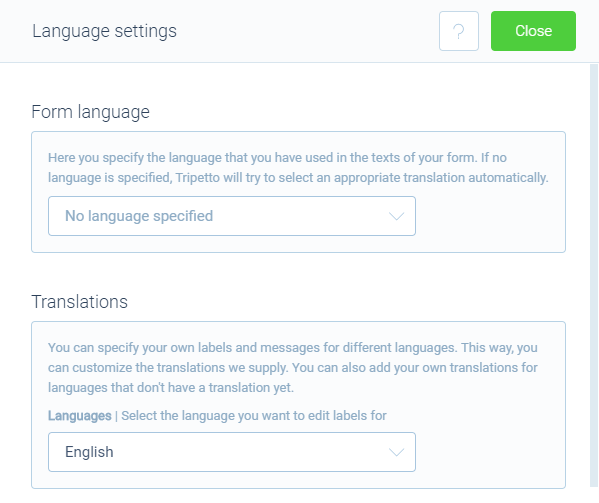599x503 pixels.
Task: Click the vertical scrollbar on the right
Action: click(x=594, y=275)
